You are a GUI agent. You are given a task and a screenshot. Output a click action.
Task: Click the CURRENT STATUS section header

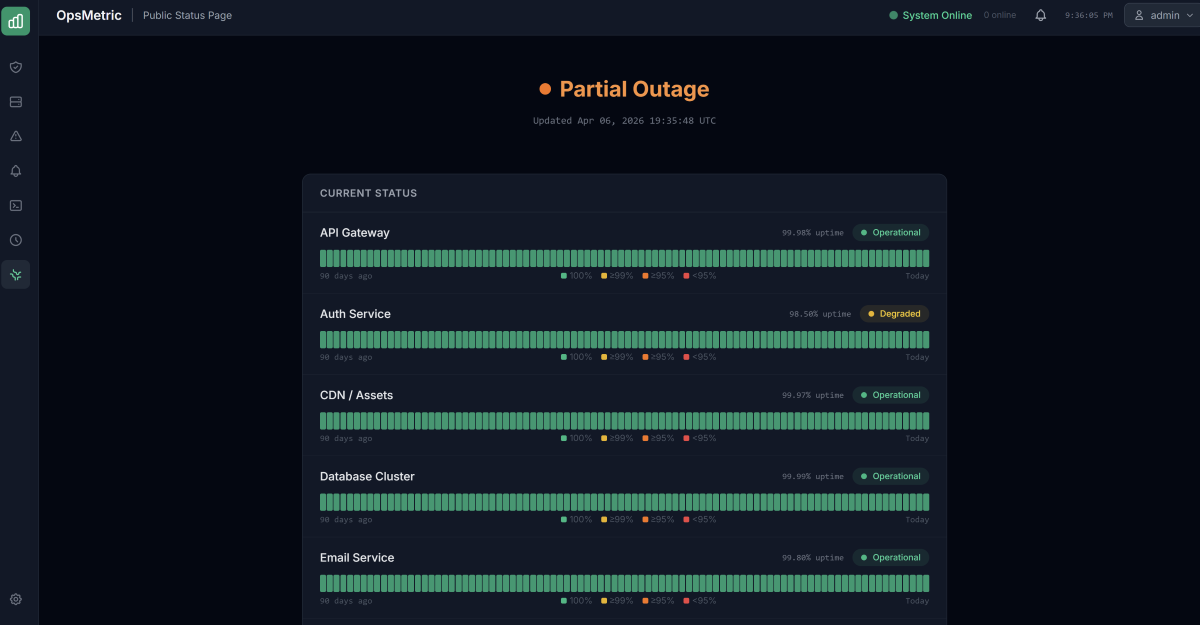[x=368, y=193]
